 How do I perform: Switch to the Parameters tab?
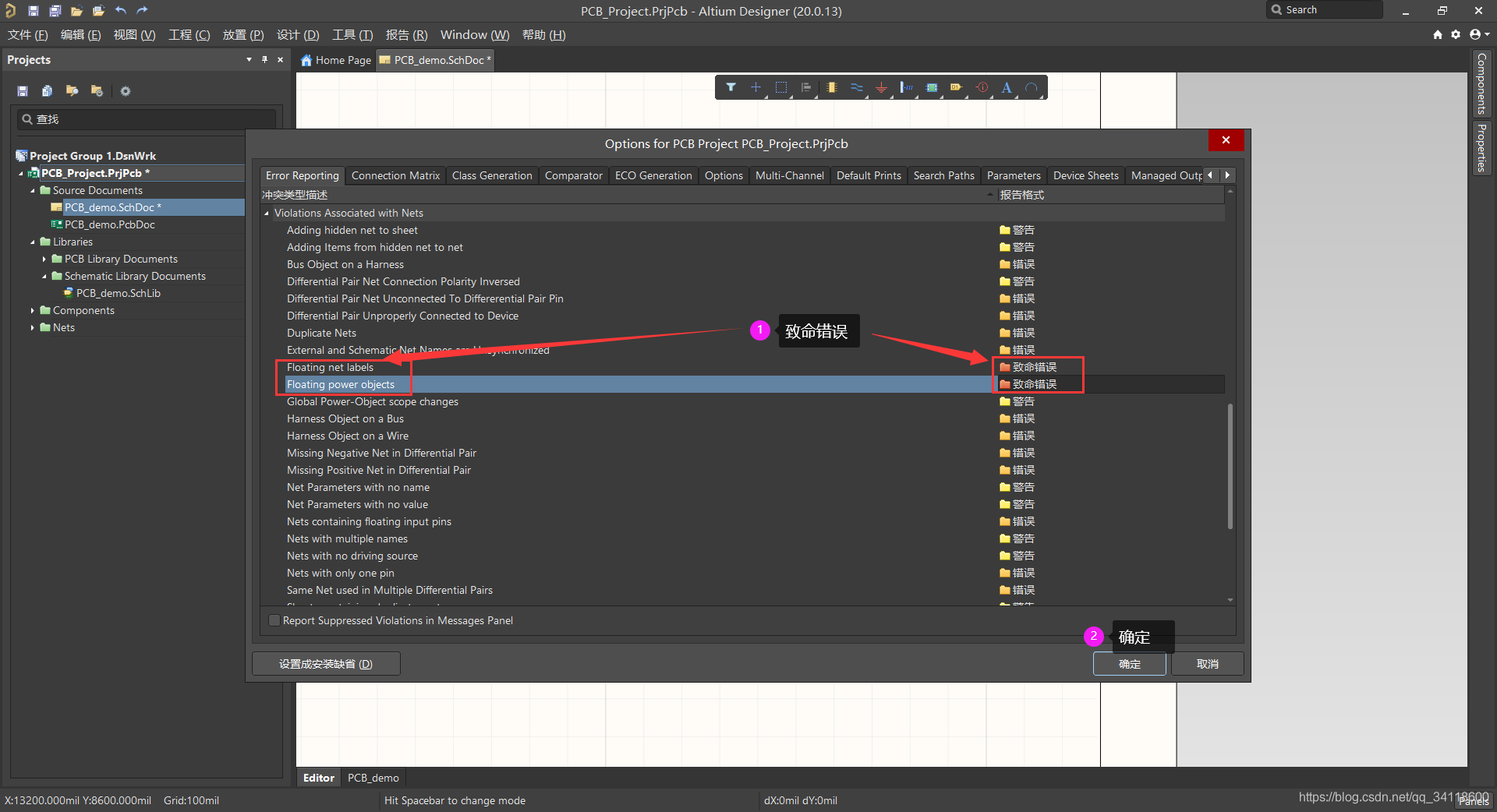tap(1014, 175)
